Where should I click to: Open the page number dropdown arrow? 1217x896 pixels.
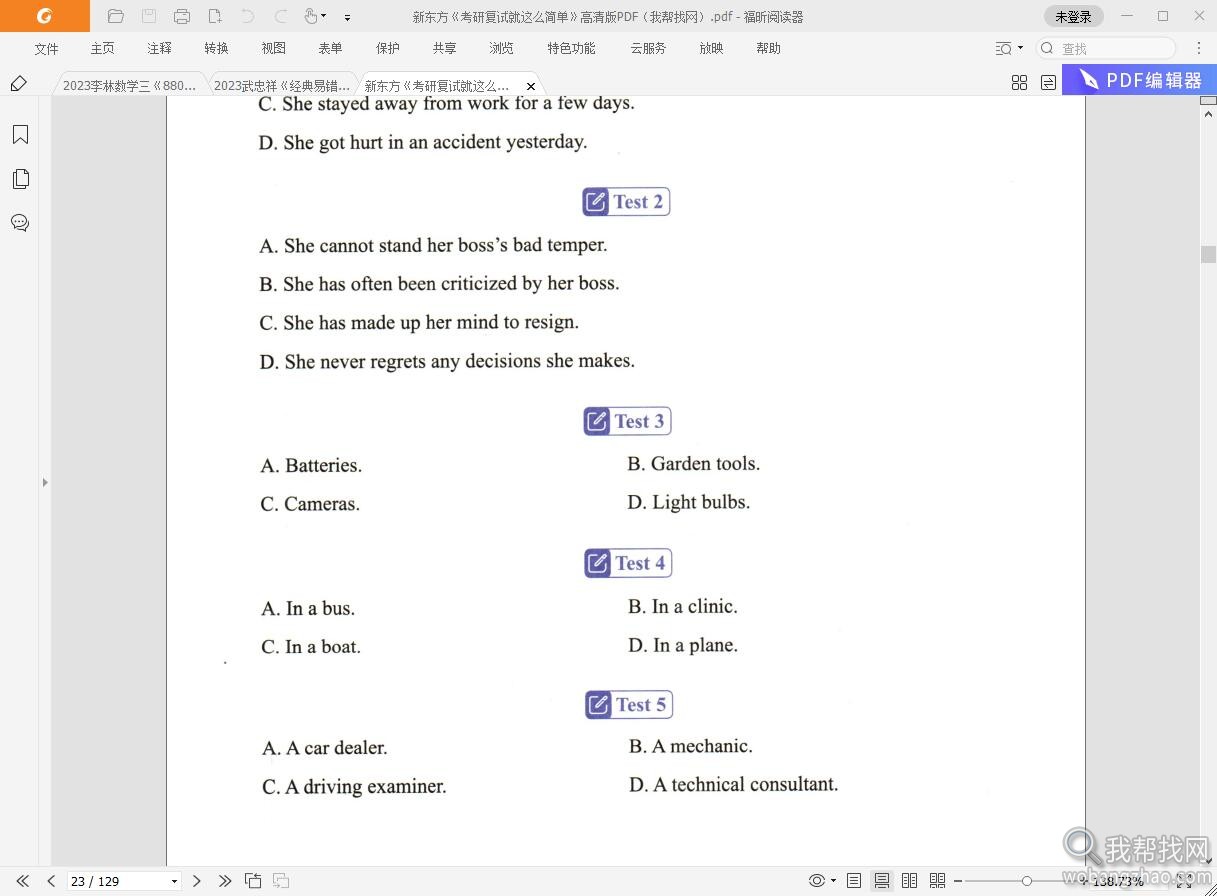click(x=174, y=881)
